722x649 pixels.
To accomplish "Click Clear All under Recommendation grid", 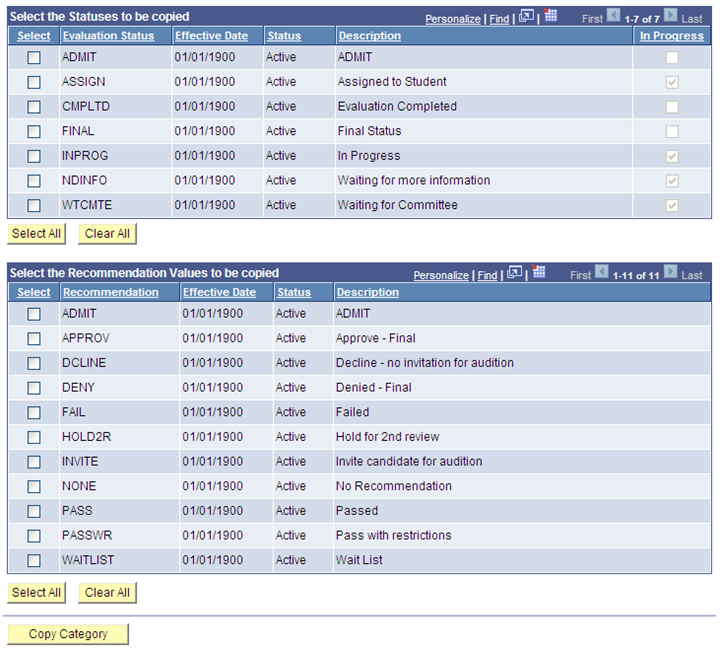I will pyautogui.click(x=107, y=593).
